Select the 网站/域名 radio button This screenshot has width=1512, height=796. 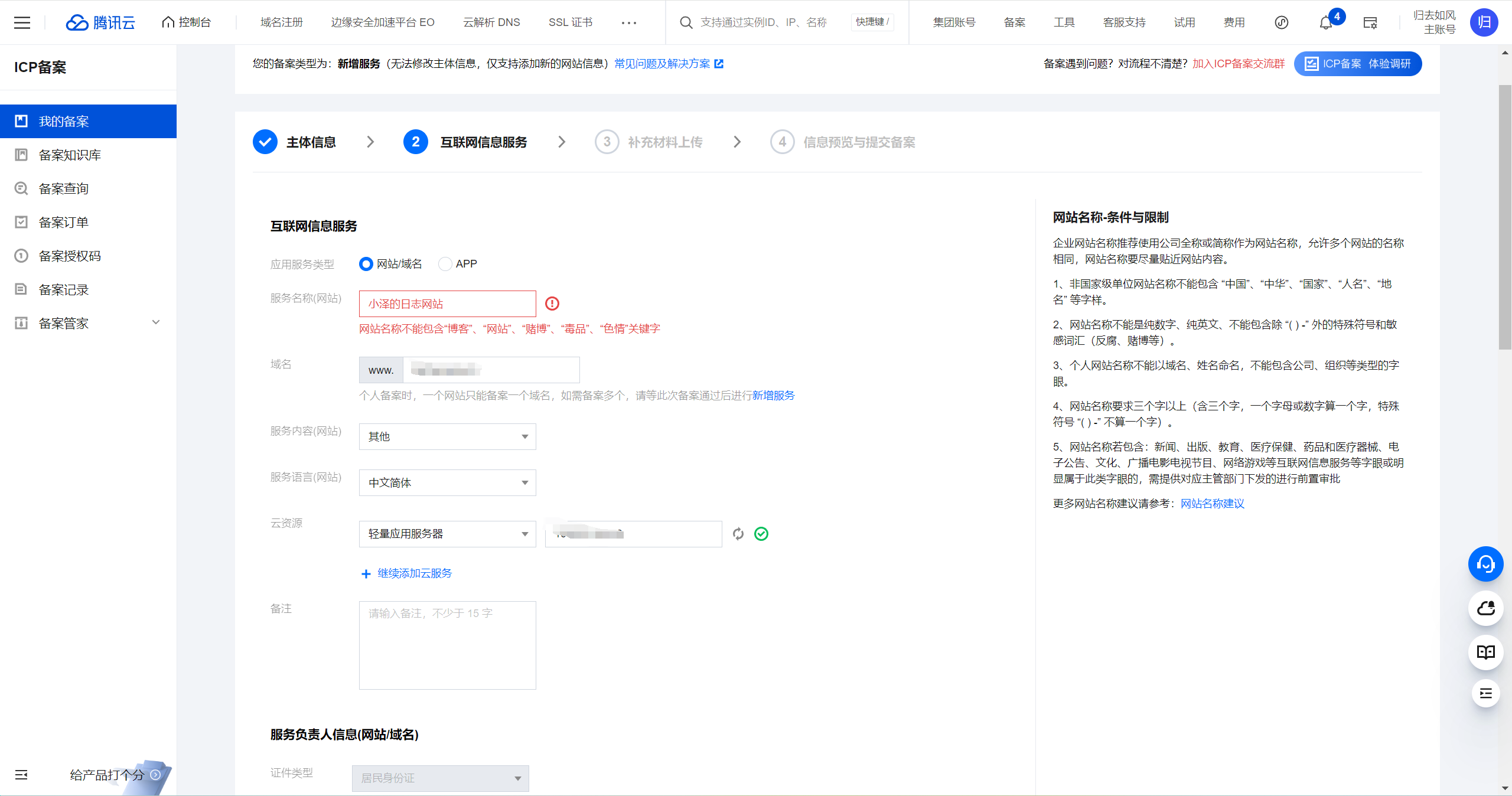(365, 264)
